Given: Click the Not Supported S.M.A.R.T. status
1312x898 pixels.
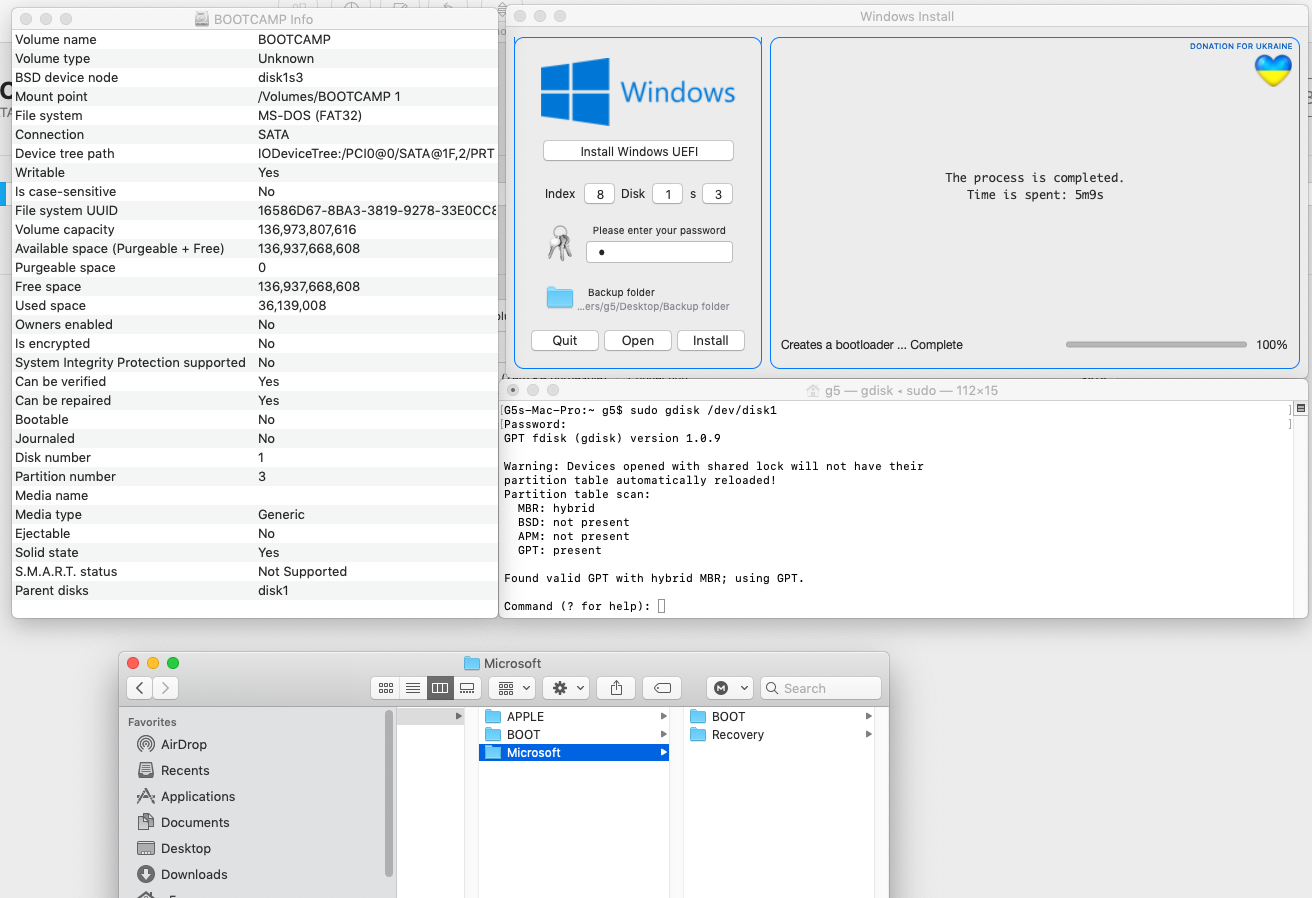Looking at the screenshot, I should 302,571.
